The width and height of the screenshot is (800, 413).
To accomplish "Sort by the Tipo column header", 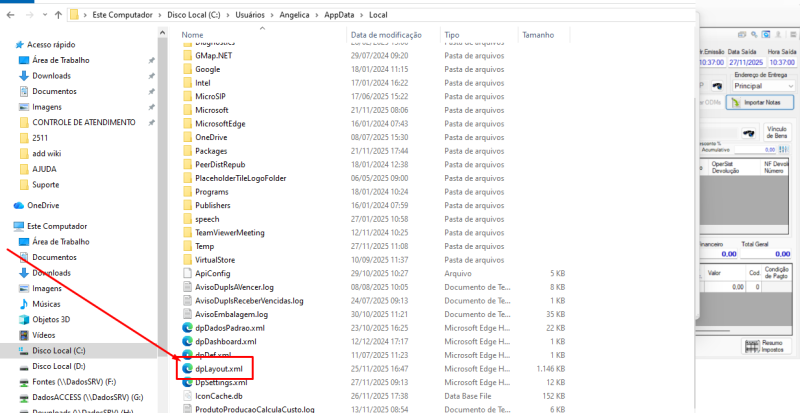I will pyautogui.click(x=452, y=35).
